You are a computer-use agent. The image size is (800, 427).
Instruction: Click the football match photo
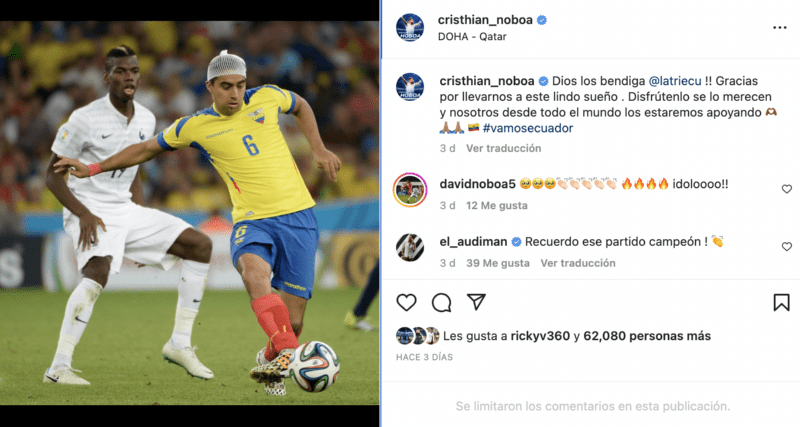click(189, 213)
